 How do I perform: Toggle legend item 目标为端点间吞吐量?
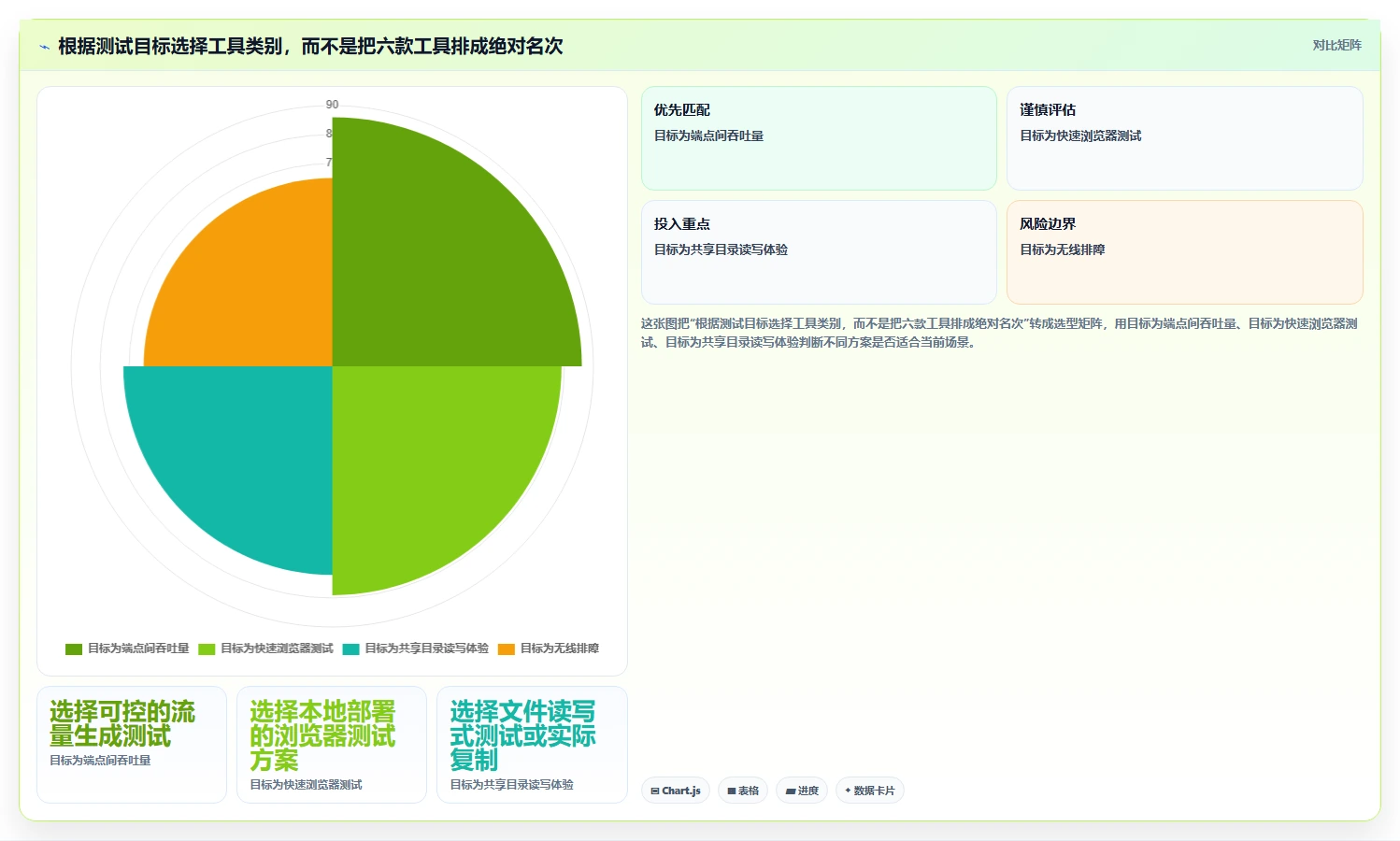click(127, 649)
